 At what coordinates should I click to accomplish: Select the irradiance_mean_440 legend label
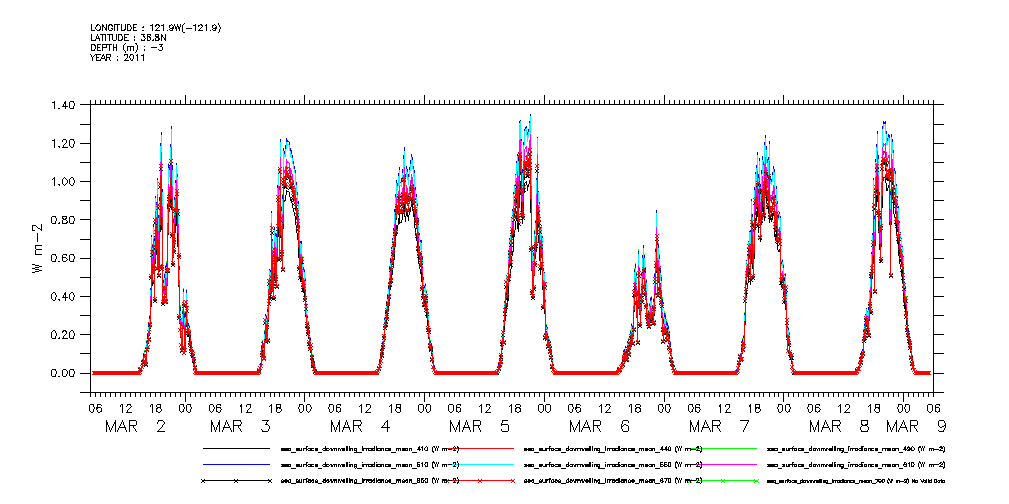[x=613, y=448]
